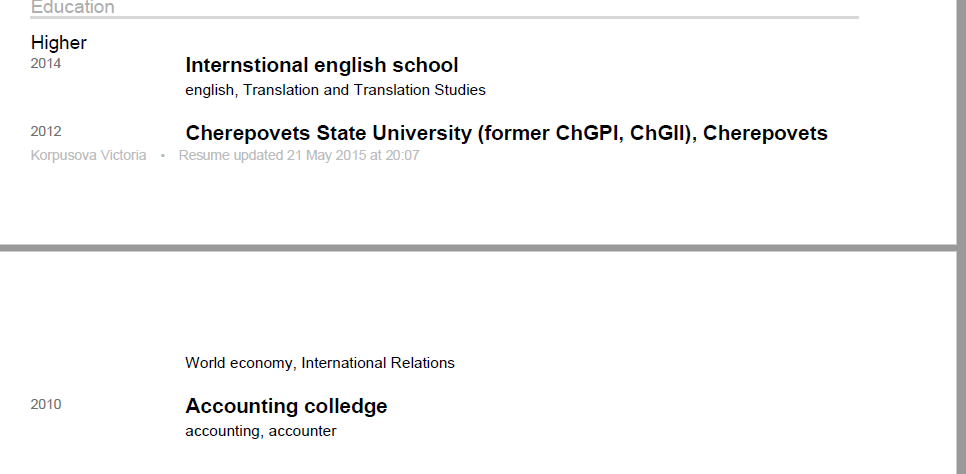
Task: Click the word Cherepovets after ChGII
Action: [x=766, y=133]
